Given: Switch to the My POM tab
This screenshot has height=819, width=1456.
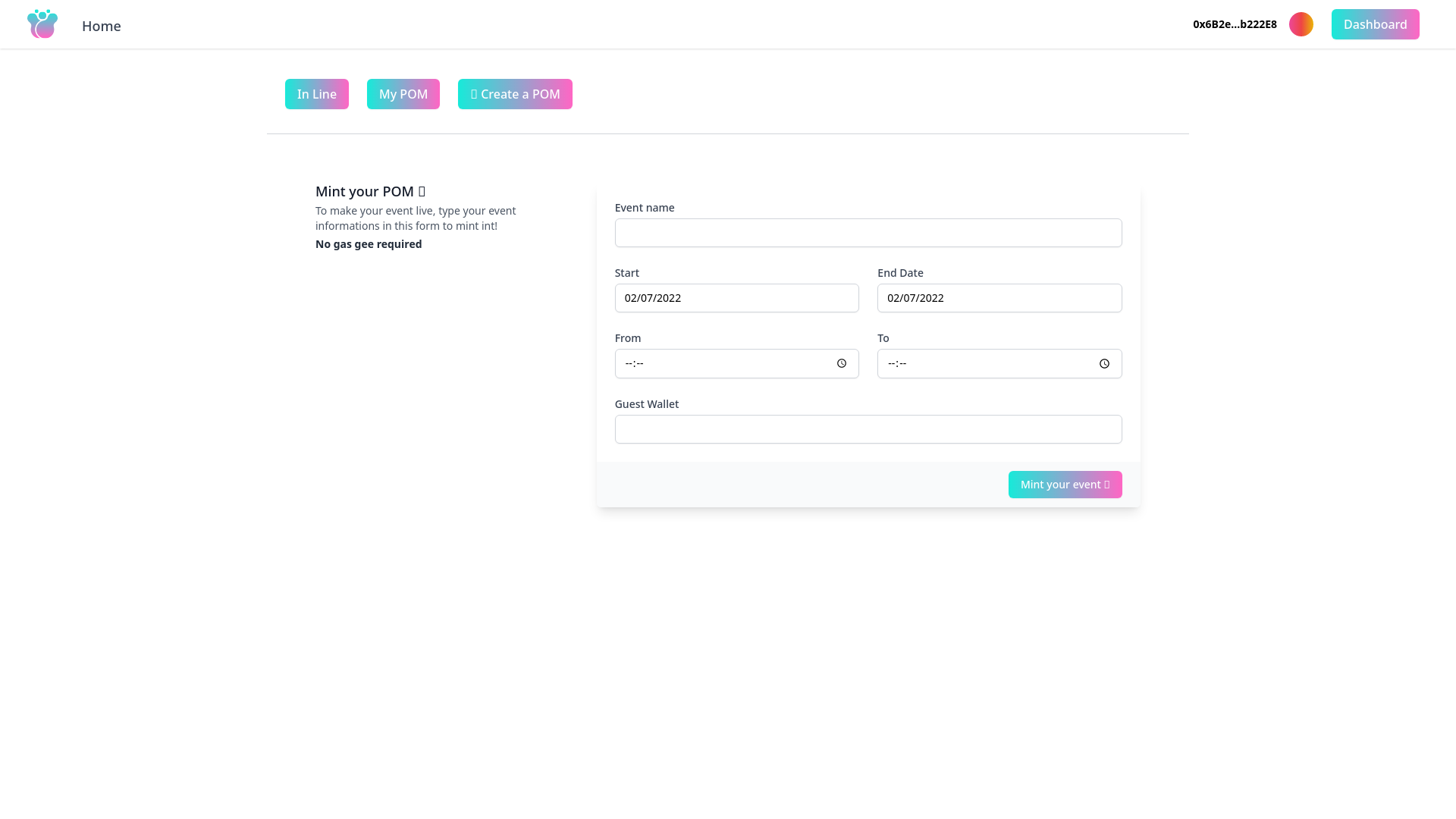Looking at the screenshot, I should point(403,94).
